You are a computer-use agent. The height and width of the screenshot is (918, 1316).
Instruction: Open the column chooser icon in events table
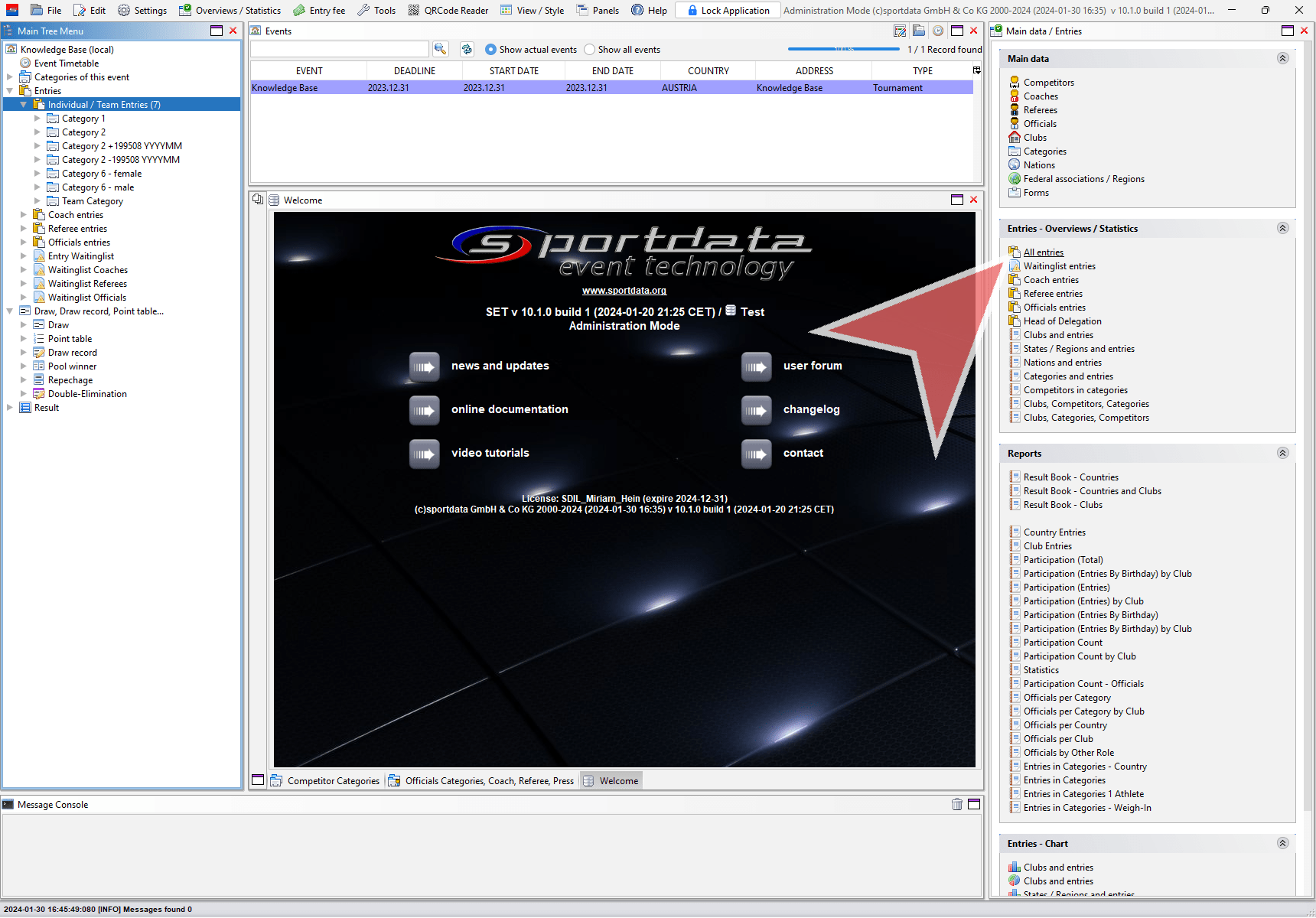point(976,70)
